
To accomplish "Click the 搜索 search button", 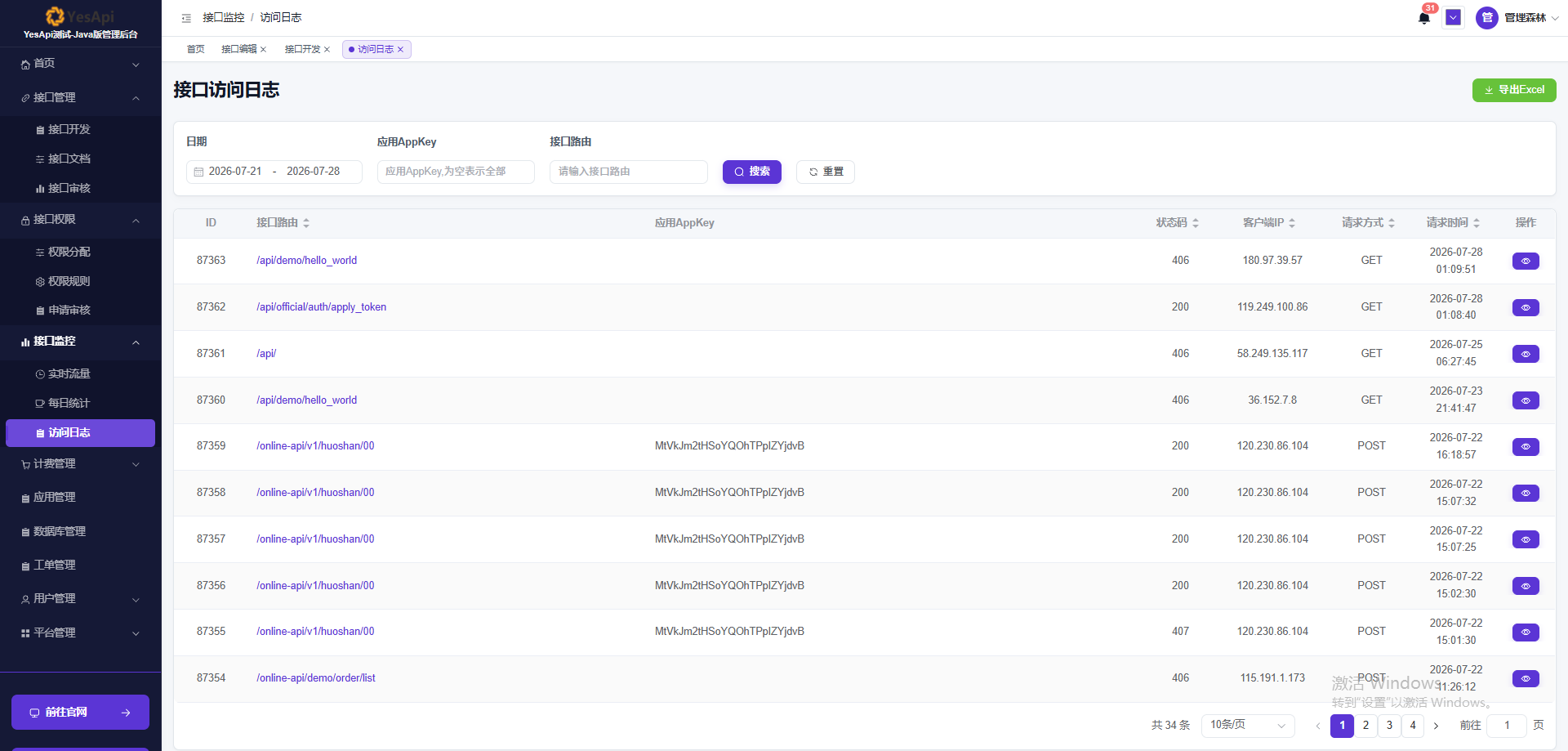I will point(752,172).
